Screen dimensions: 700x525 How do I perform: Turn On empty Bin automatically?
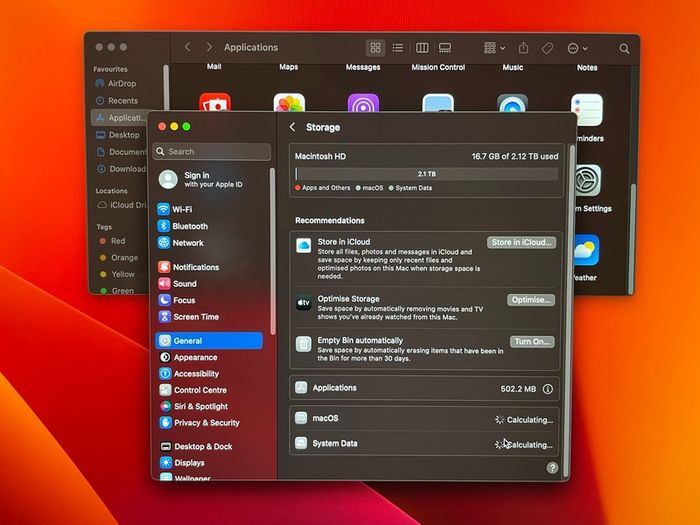point(532,342)
